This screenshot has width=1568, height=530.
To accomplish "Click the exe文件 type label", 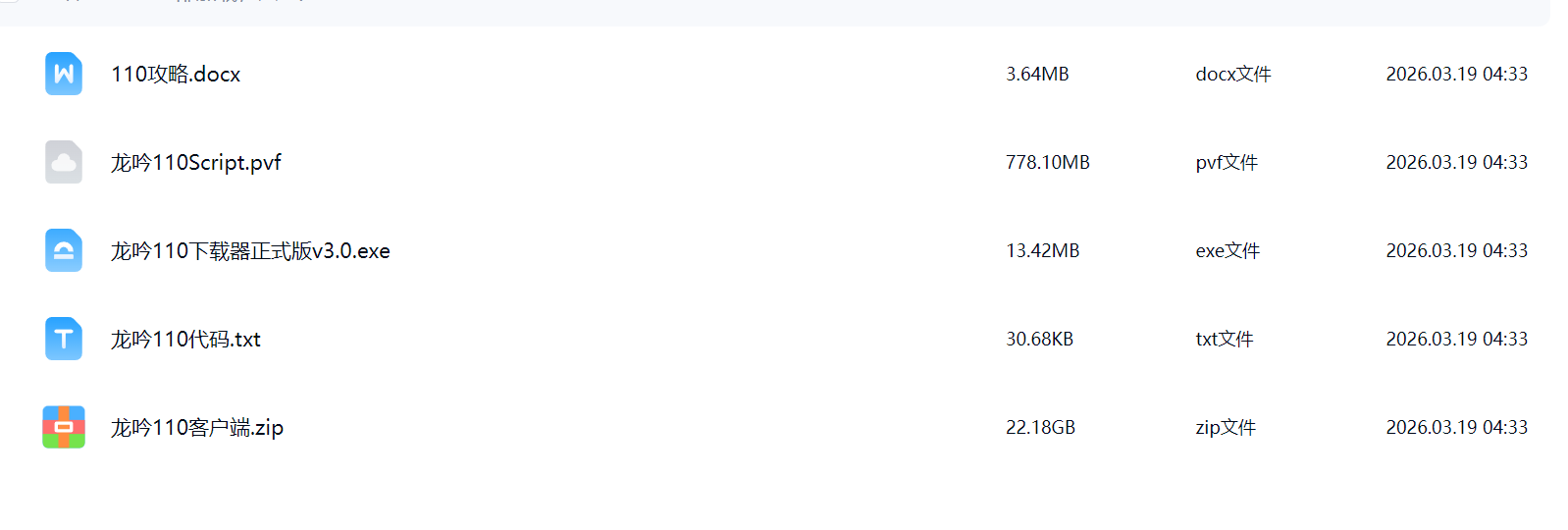I will pyautogui.click(x=1228, y=251).
